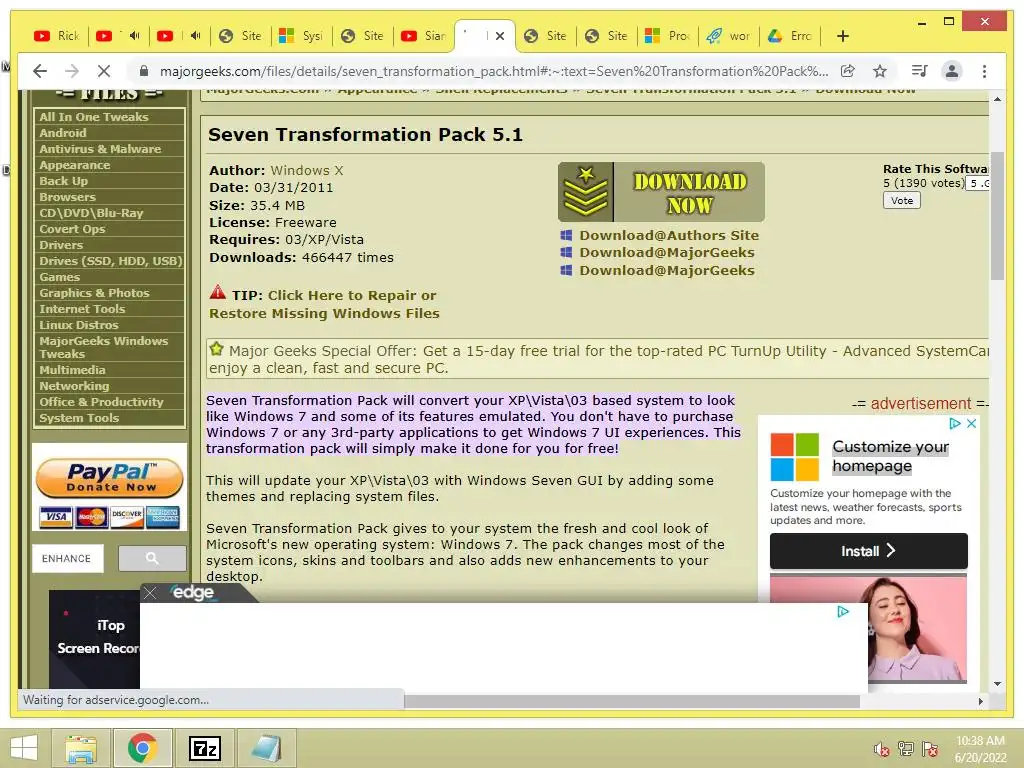Bookmark this page with the star icon

[x=880, y=71]
